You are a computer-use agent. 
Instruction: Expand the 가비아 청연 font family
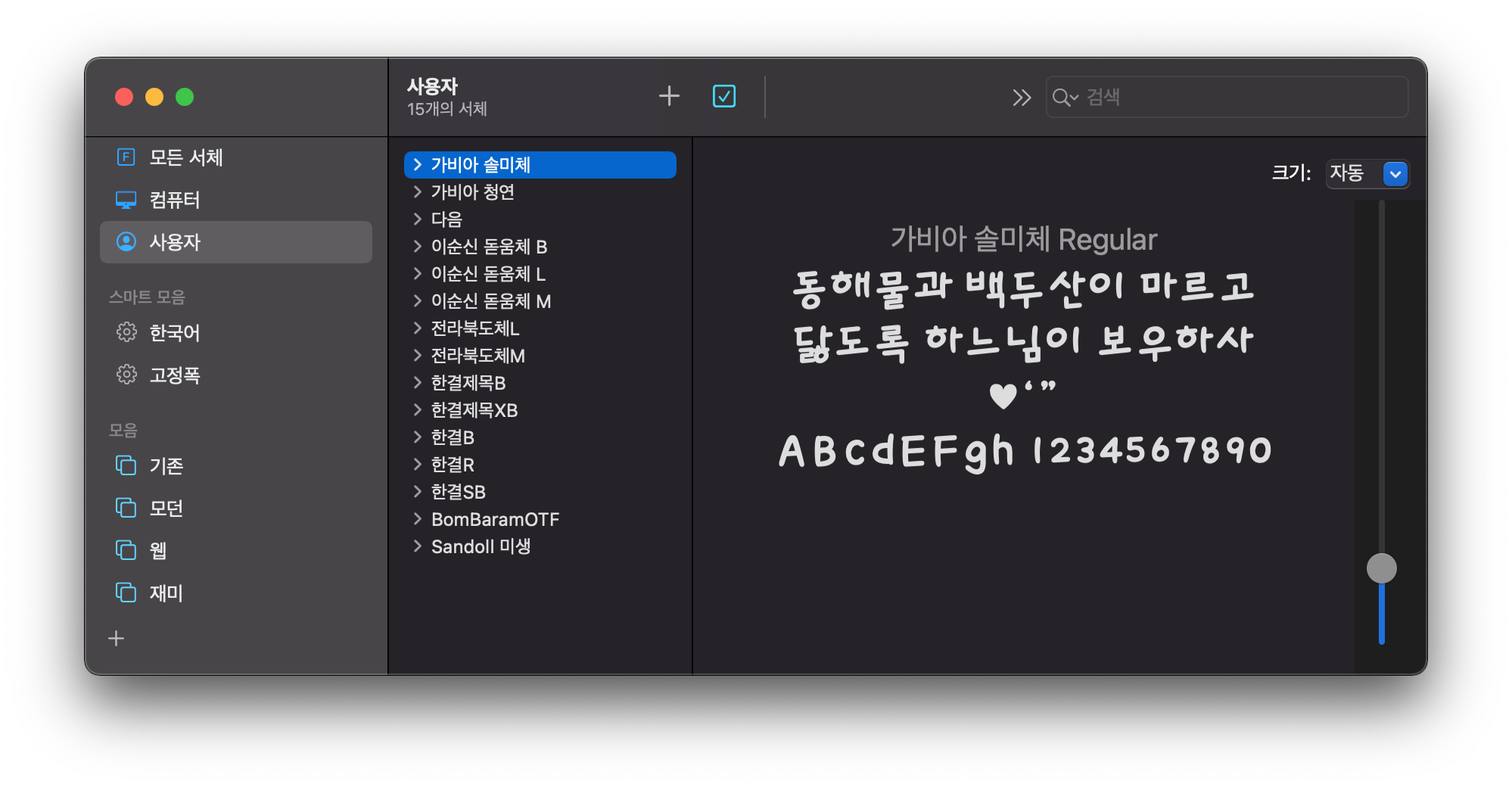[417, 191]
